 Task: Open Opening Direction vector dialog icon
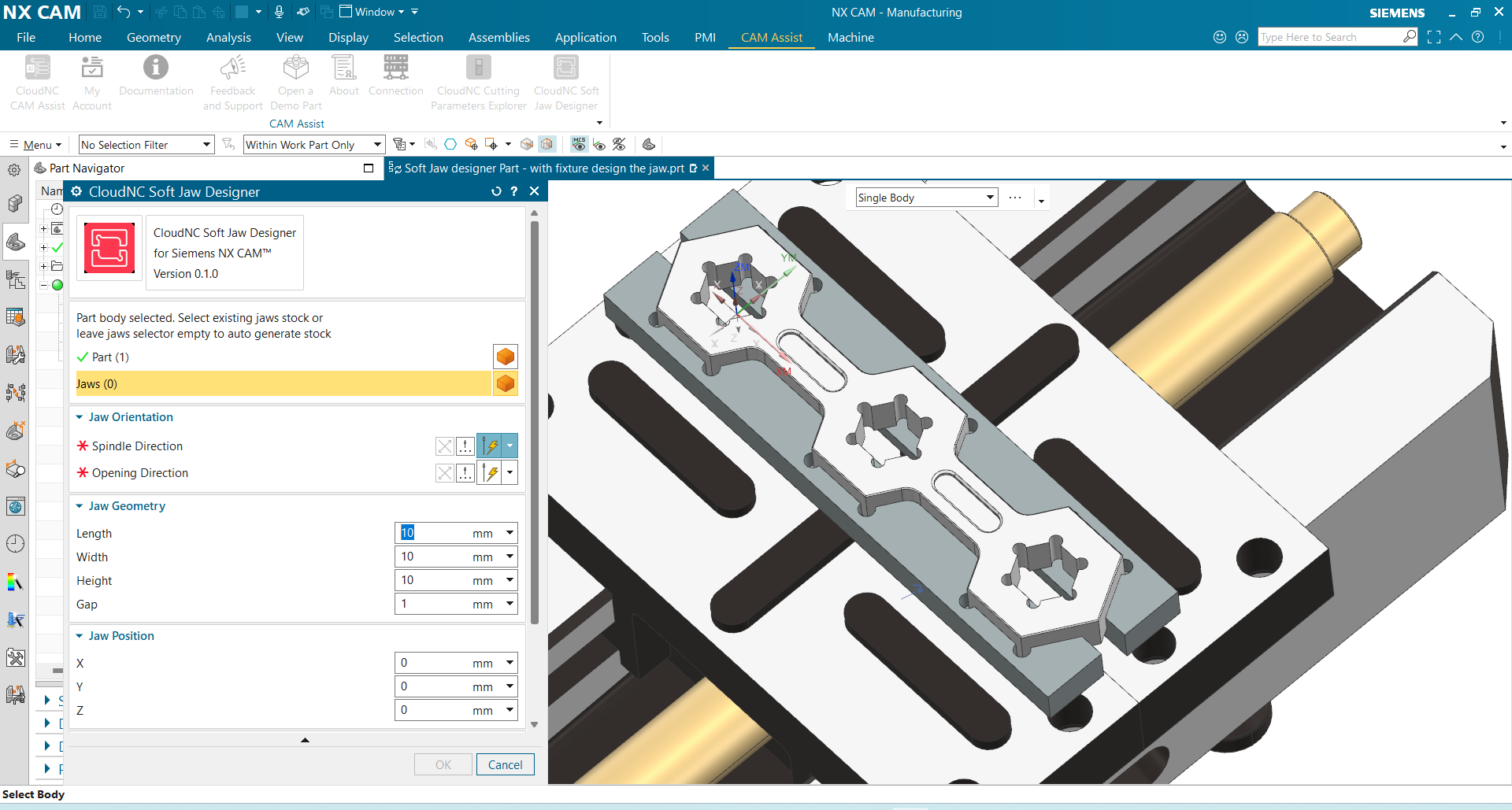(x=465, y=473)
